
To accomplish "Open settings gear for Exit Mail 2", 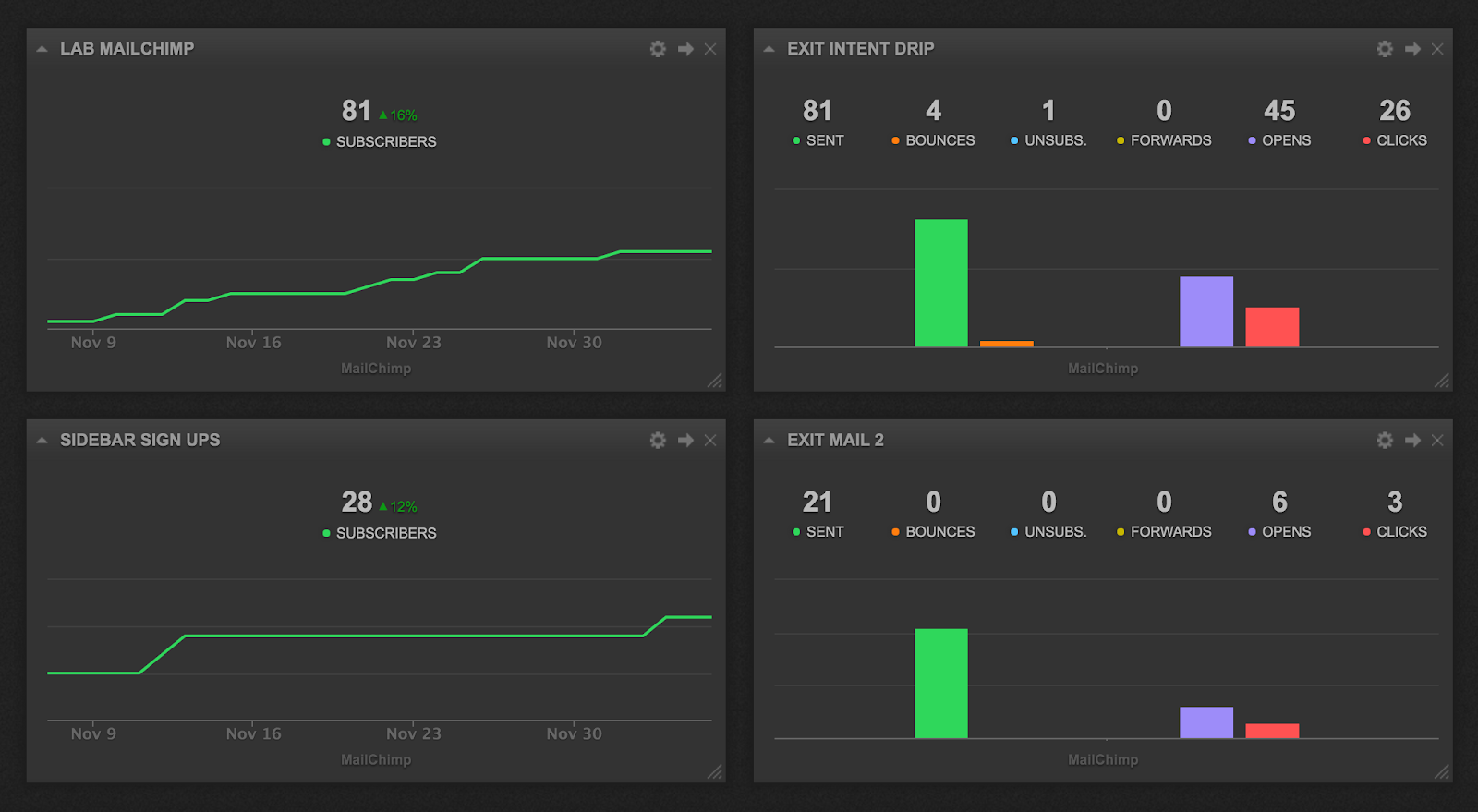I will (1385, 441).
